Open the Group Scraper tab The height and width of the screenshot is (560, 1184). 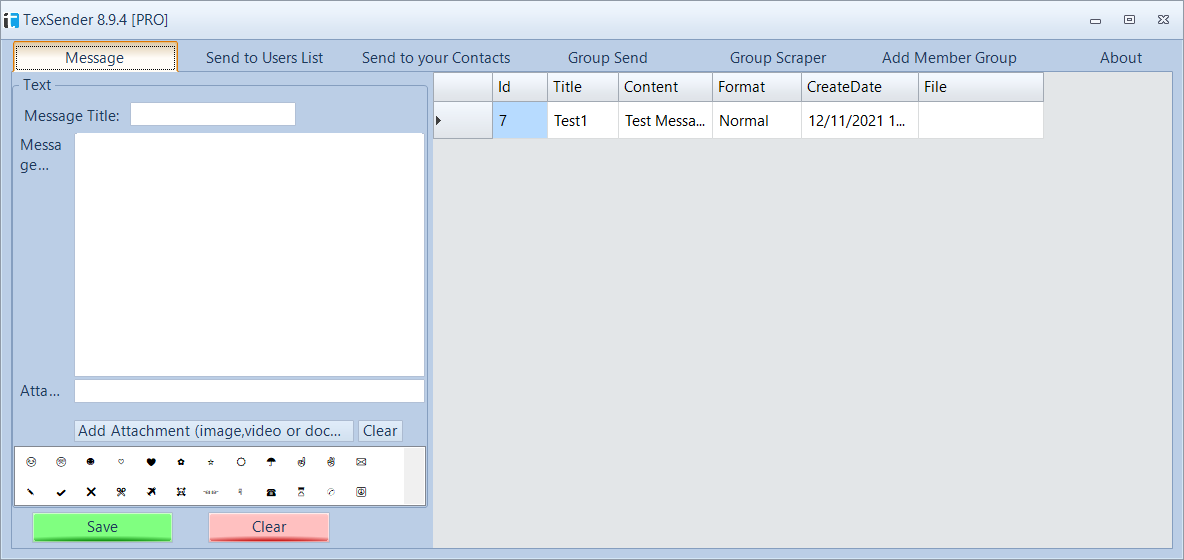click(778, 57)
